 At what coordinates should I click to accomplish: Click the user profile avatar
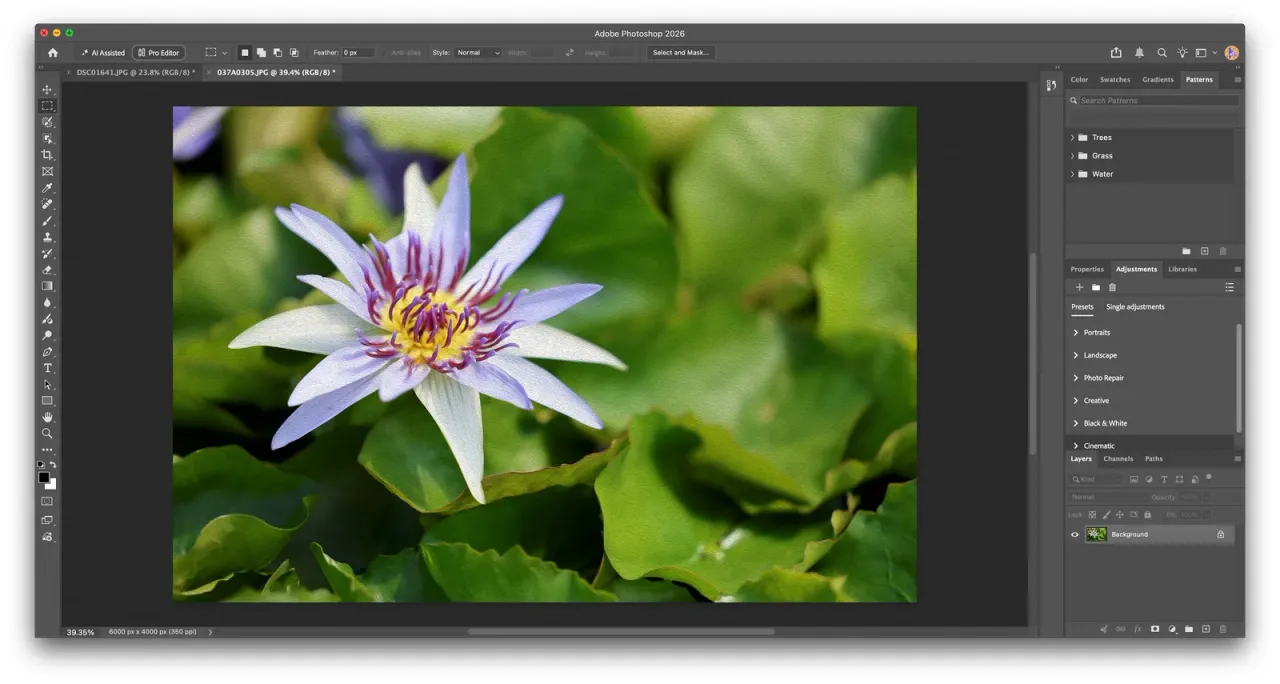1232,53
